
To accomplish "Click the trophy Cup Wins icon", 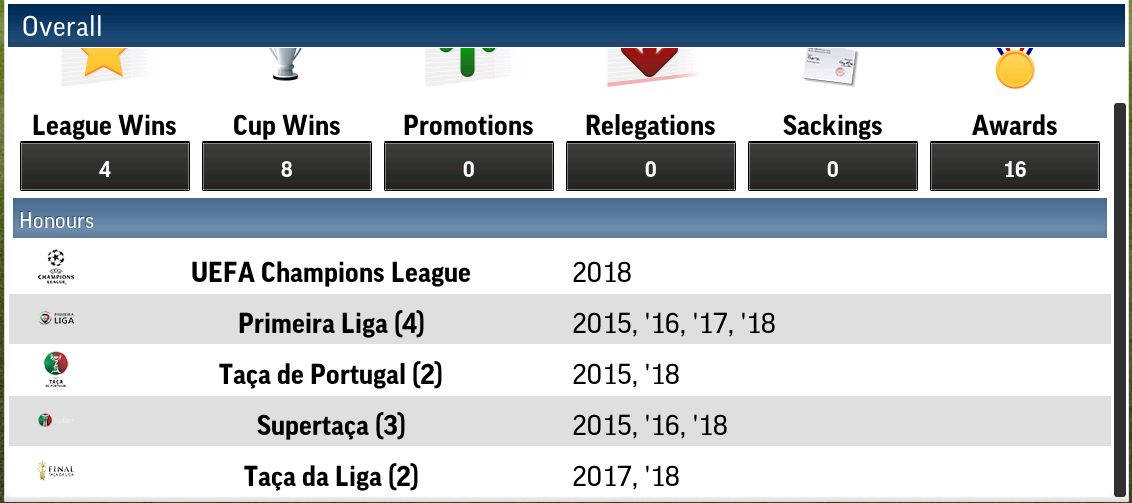I will click(287, 64).
